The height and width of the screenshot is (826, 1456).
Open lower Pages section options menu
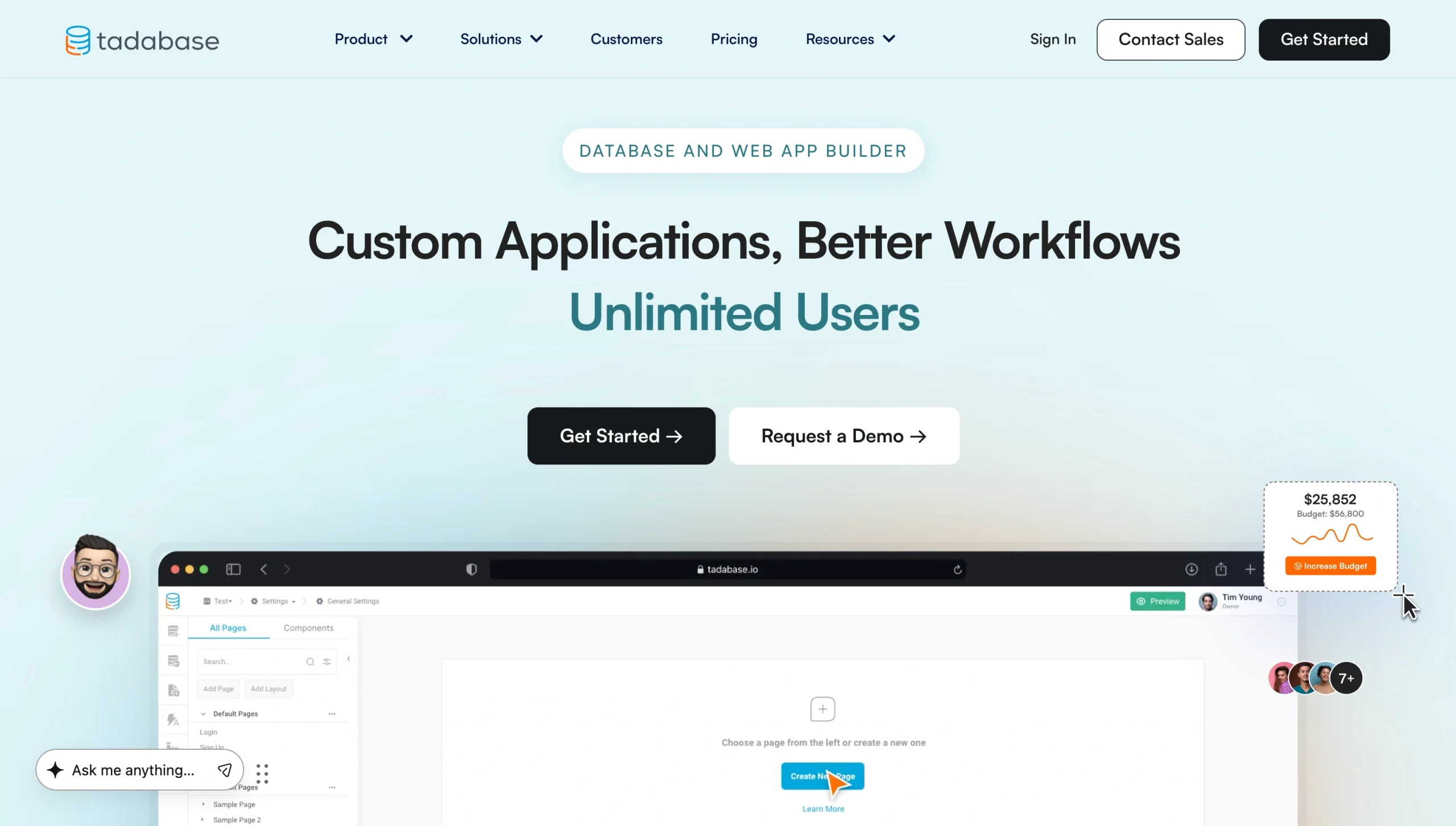[332, 787]
